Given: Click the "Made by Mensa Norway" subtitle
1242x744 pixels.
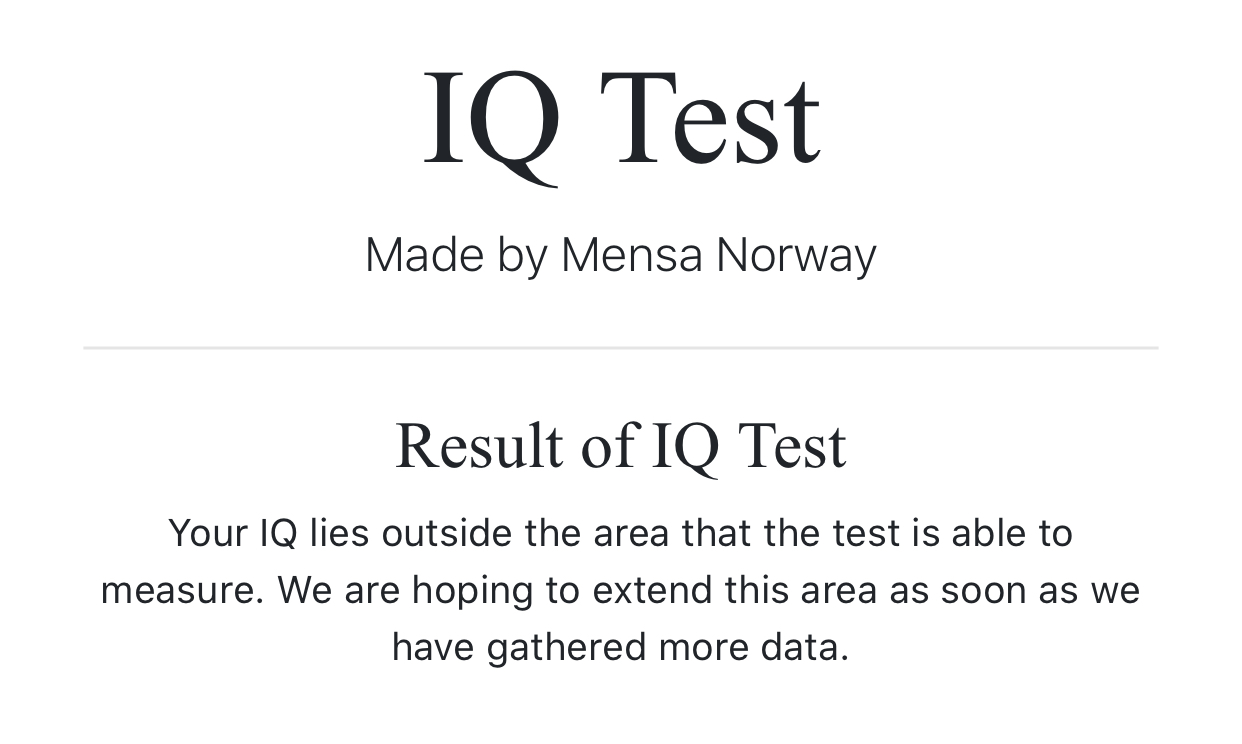Looking at the screenshot, I should tap(621, 255).
